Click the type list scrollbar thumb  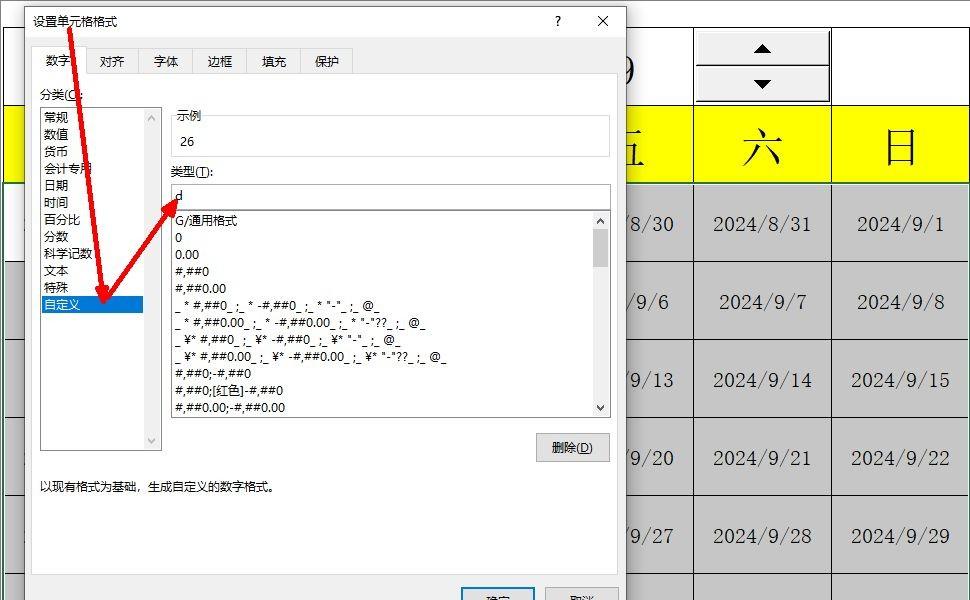coord(600,248)
